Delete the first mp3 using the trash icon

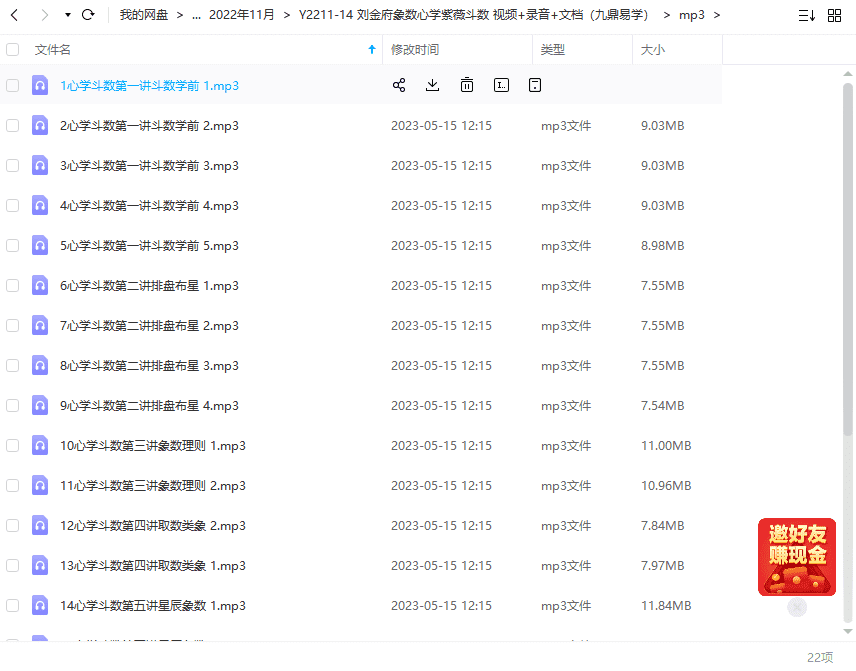point(467,85)
